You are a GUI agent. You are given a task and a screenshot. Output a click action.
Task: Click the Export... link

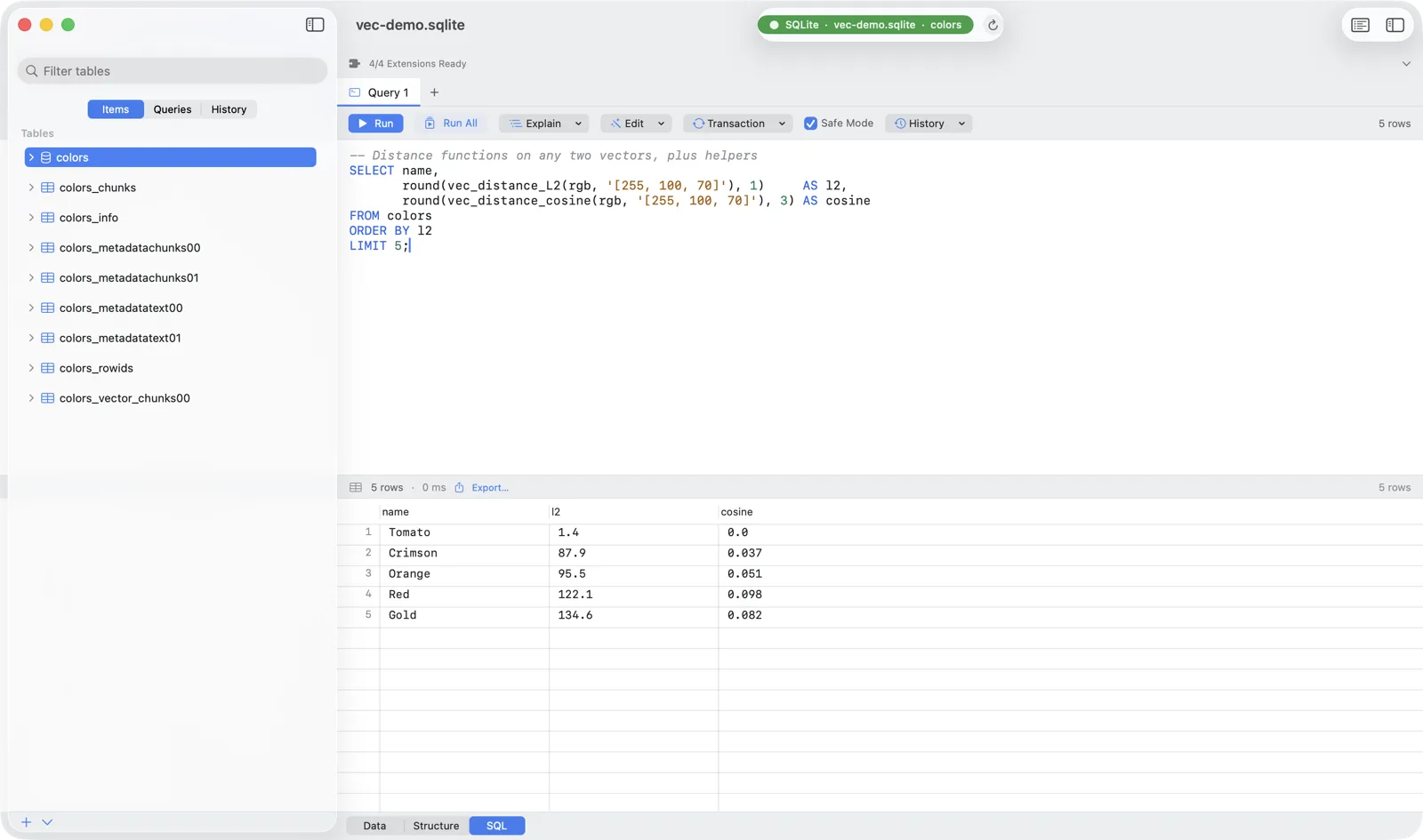pyautogui.click(x=490, y=487)
